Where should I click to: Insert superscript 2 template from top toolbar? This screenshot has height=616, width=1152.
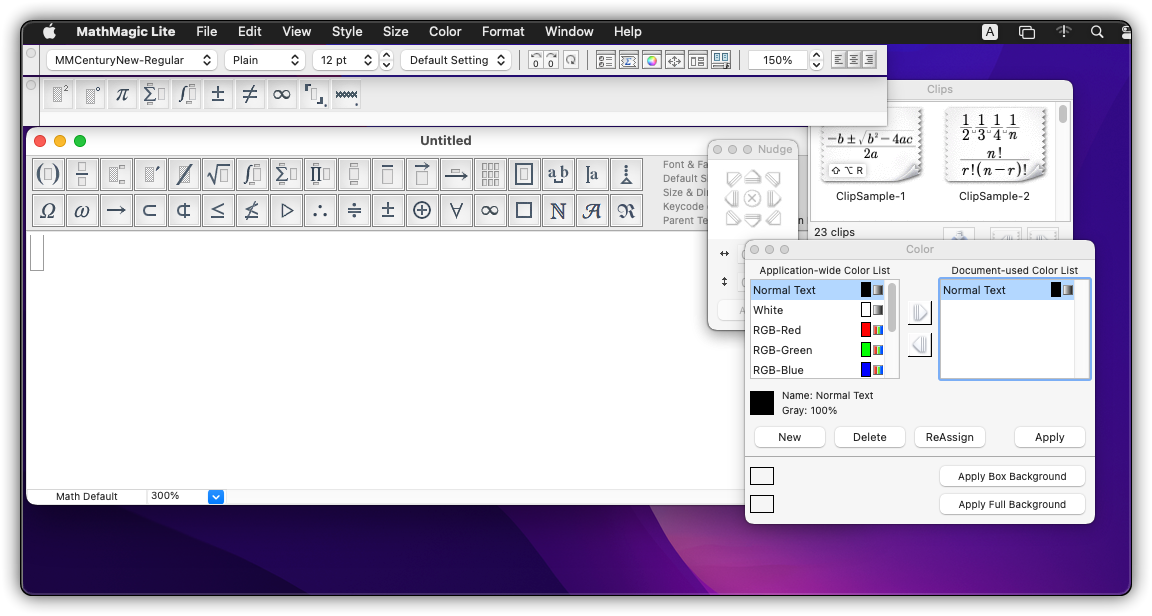[58, 95]
